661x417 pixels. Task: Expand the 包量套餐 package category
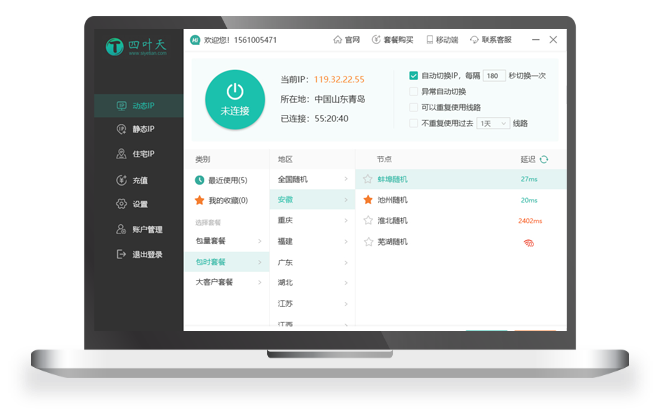[x=226, y=241]
